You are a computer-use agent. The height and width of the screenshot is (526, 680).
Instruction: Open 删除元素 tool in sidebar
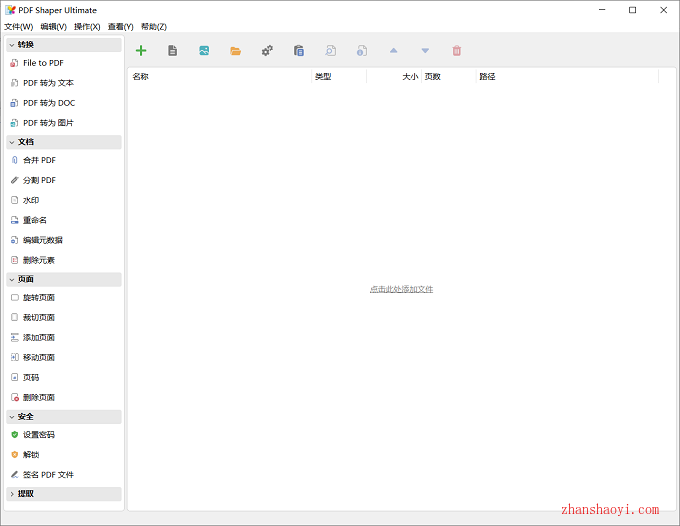coord(64,260)
